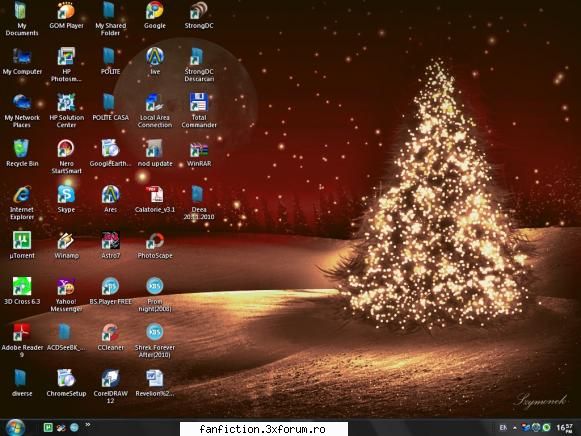581x436 pixels.
Task: Open the POLITE folder
Action: [x=110, y=56]
